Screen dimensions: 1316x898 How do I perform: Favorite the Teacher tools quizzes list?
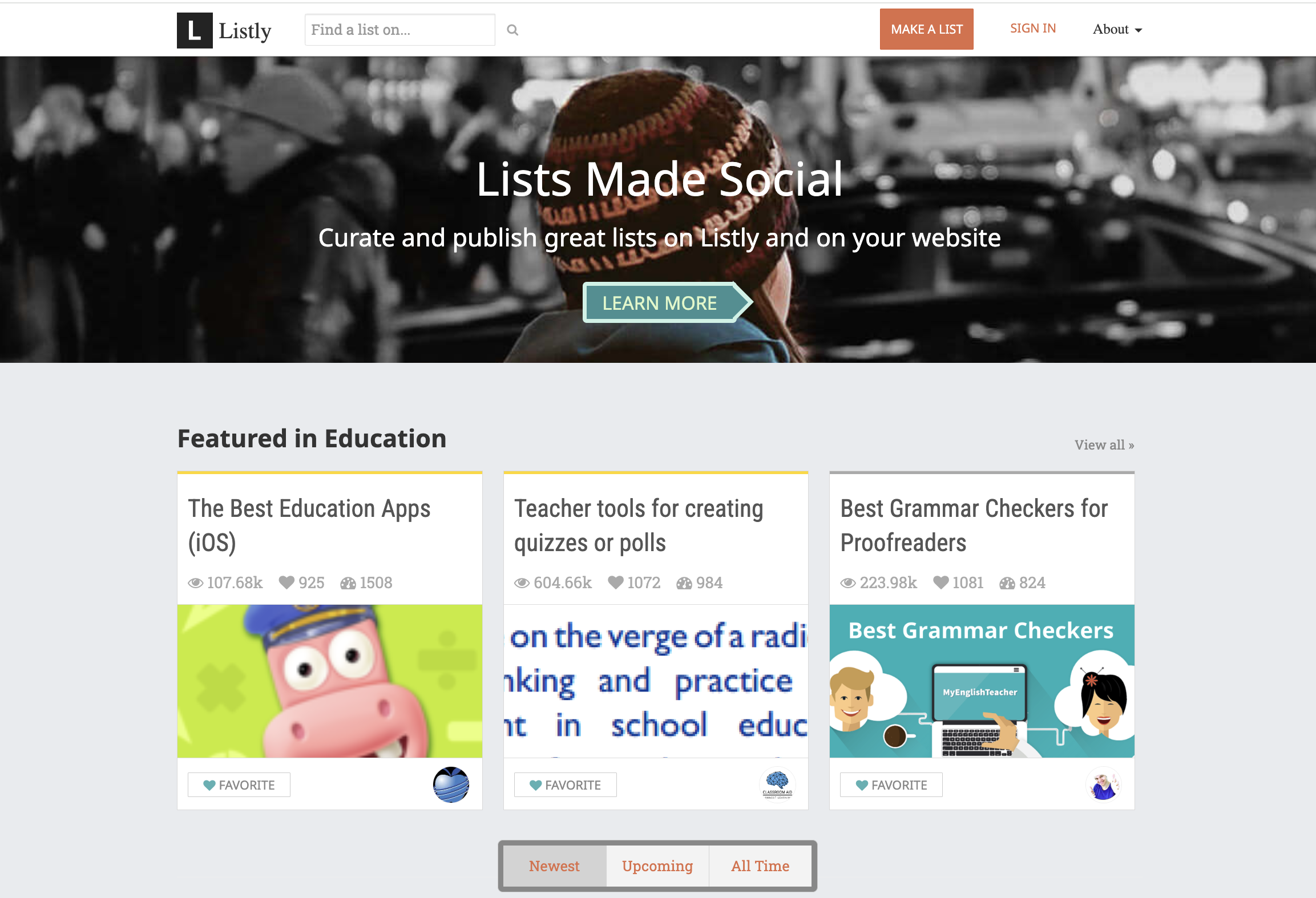click(565, 785)
